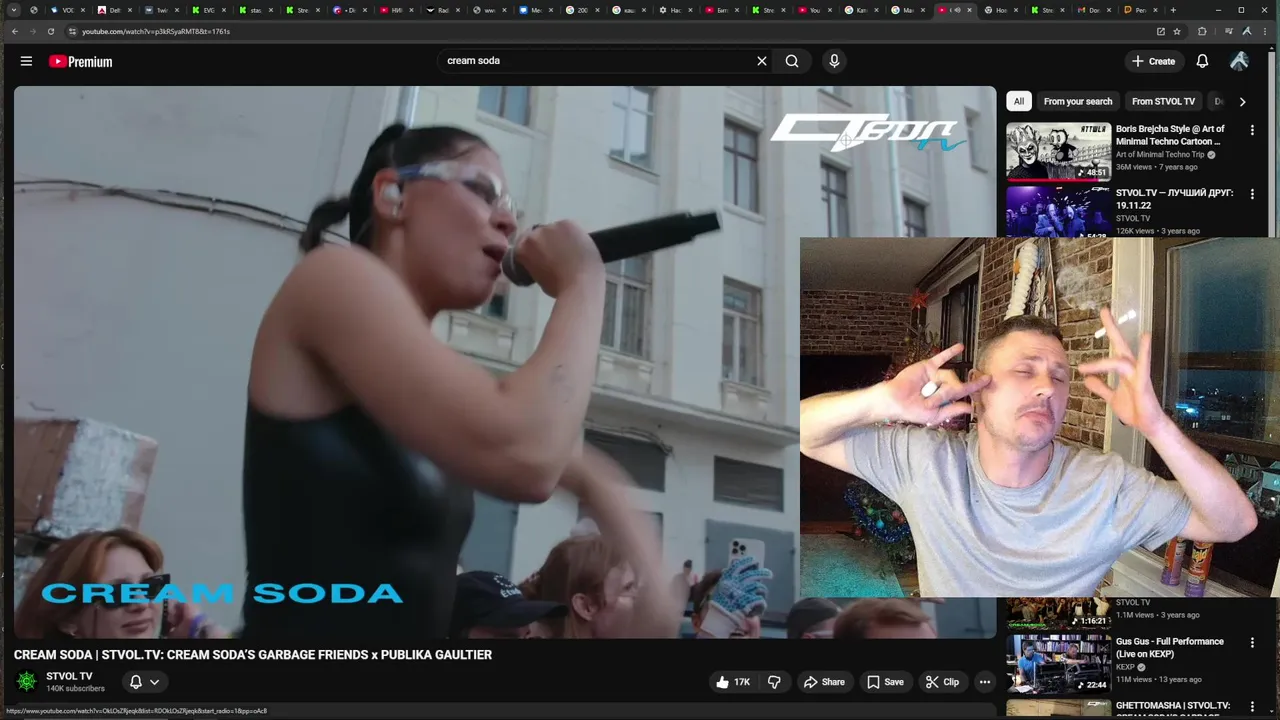Expand the subscription notification dropdown chevron
Viewport: 1280px width, 720px height.
tap(155, 682)
